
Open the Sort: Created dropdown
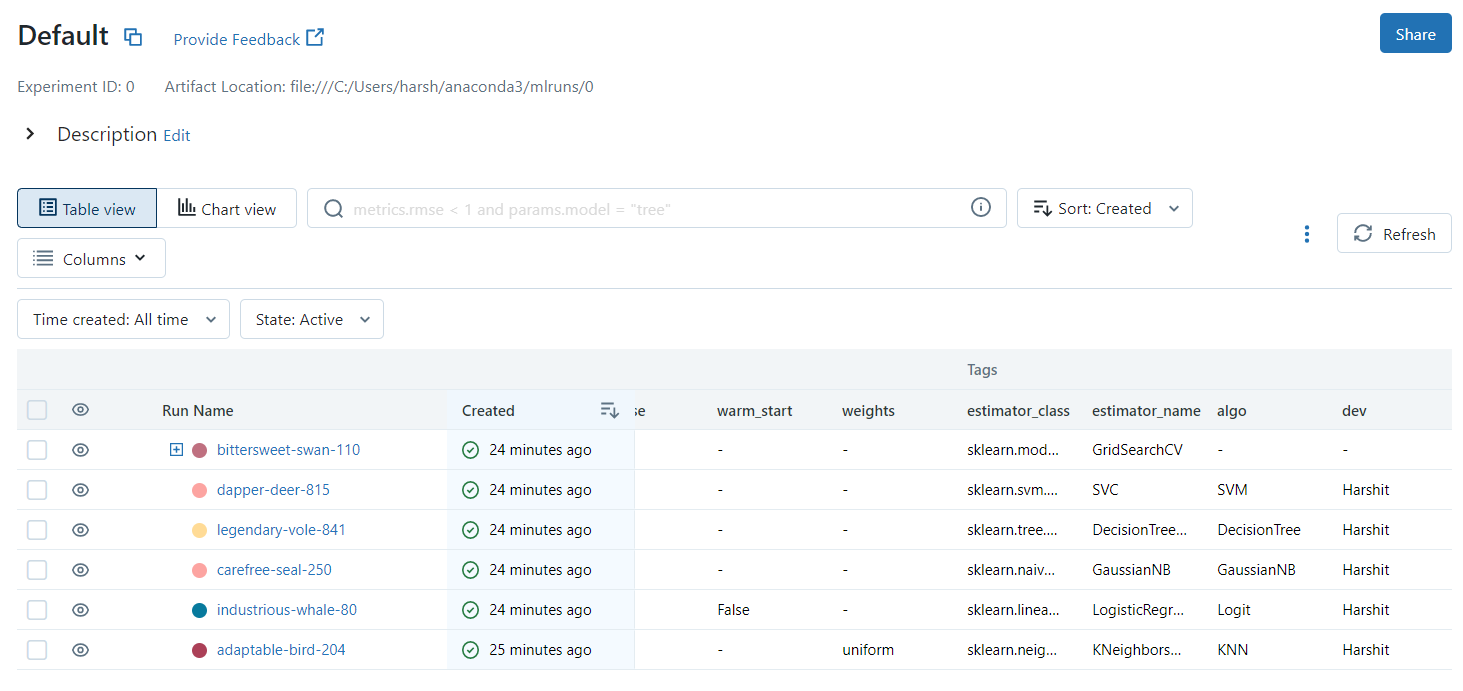[x=1104, y=207]
